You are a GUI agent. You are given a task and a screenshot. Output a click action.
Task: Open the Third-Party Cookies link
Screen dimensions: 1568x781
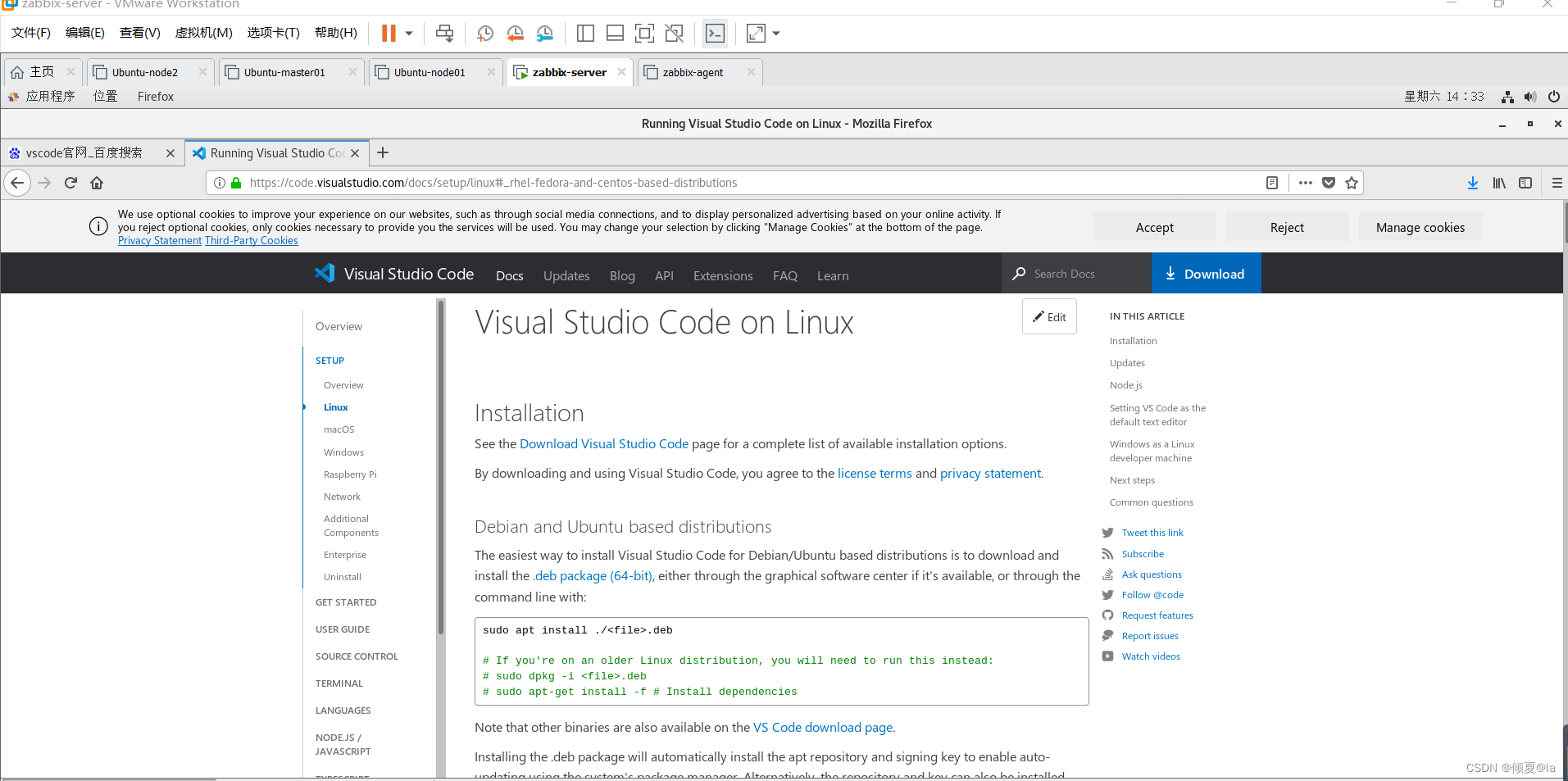coord(252,241)
